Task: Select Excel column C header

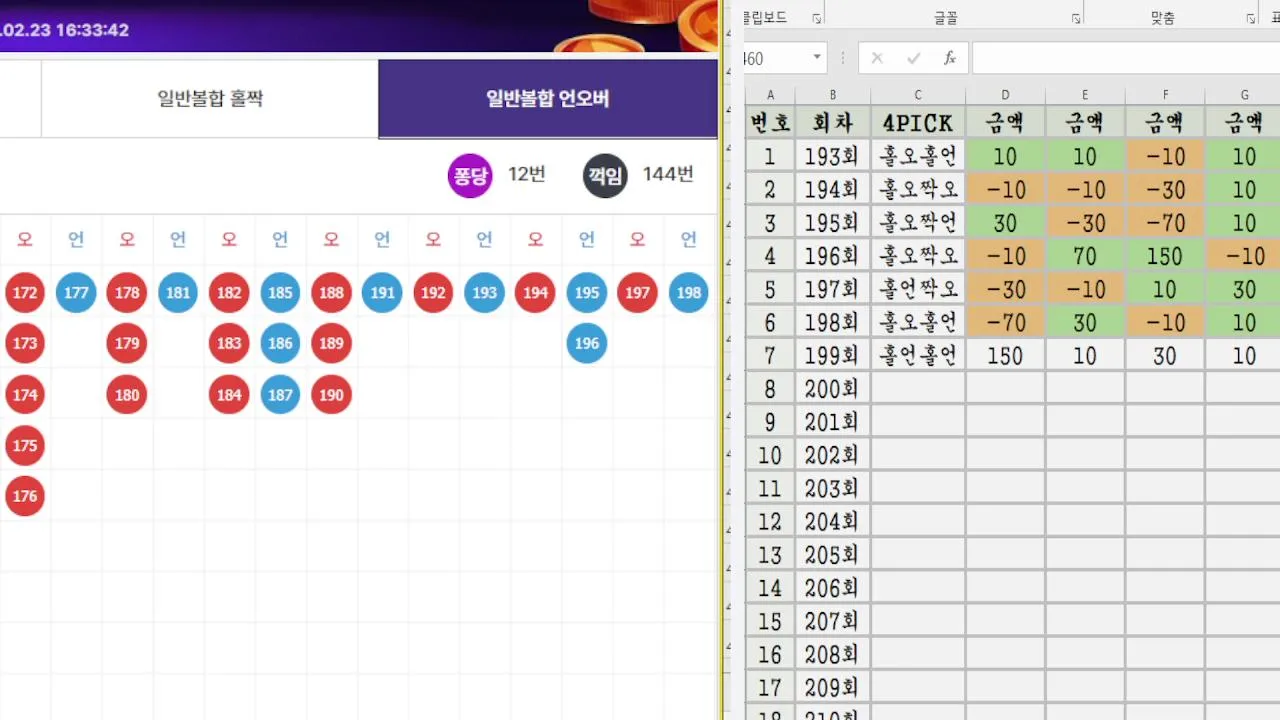Action: (x=918, y=95)
